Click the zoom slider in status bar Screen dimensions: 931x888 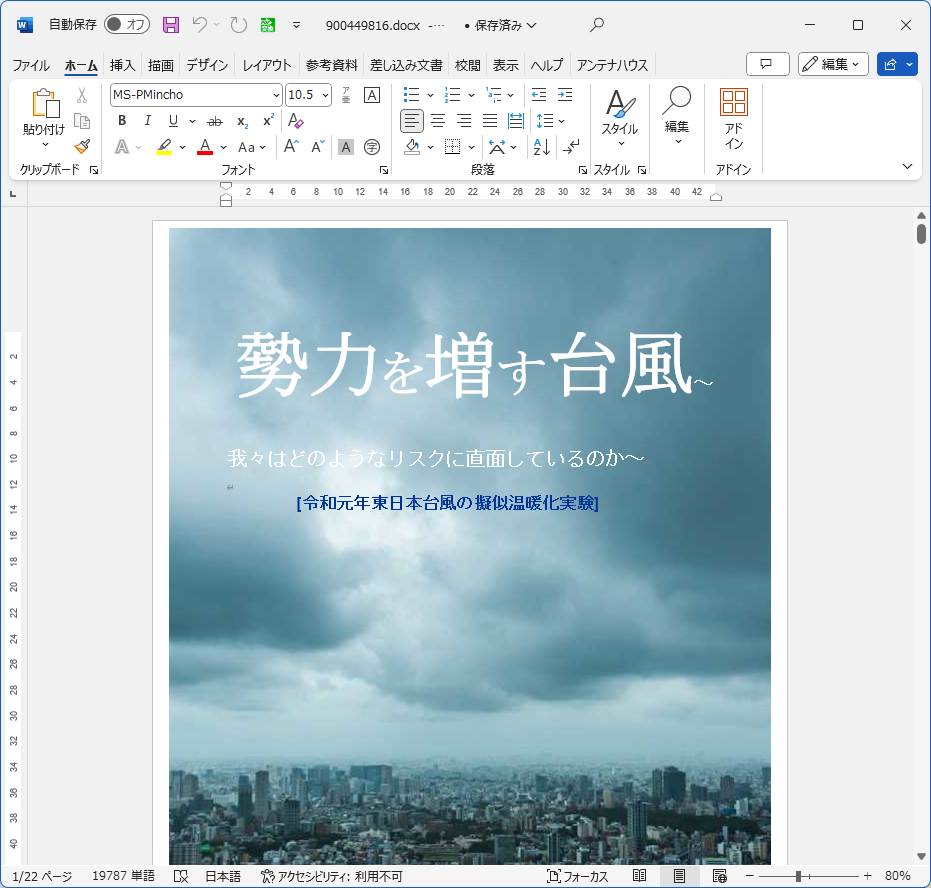(x=798, y=876)
